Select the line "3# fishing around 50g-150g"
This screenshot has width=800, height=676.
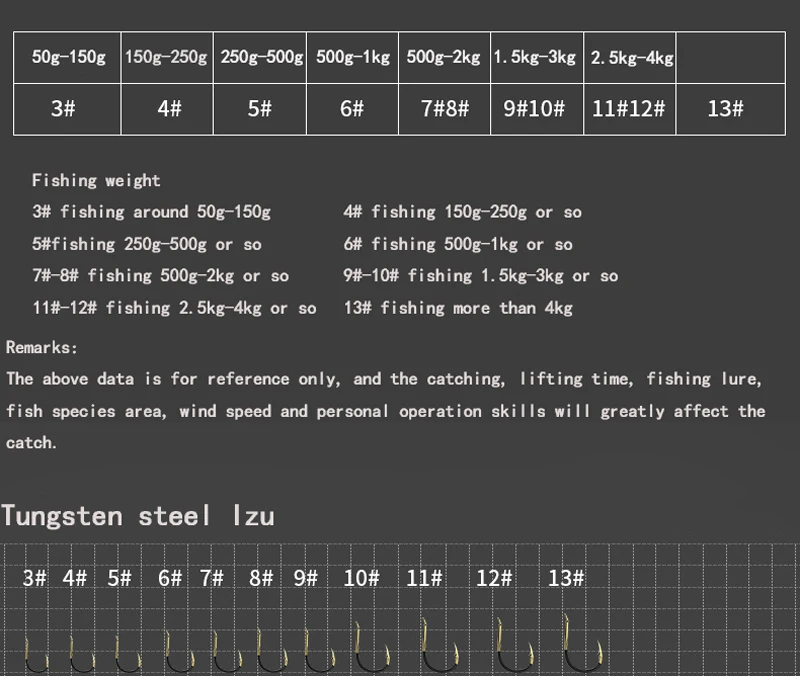coord(151,212)
